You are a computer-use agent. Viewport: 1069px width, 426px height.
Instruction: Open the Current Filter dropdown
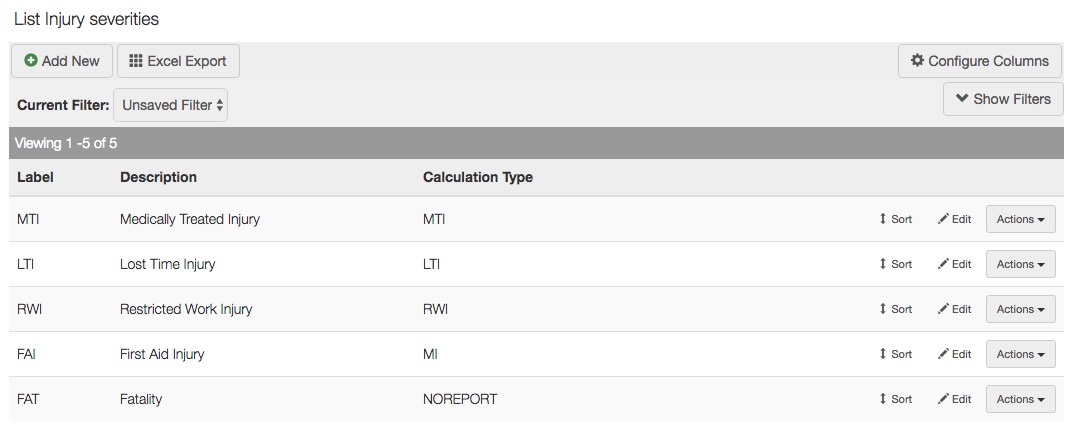171,105
